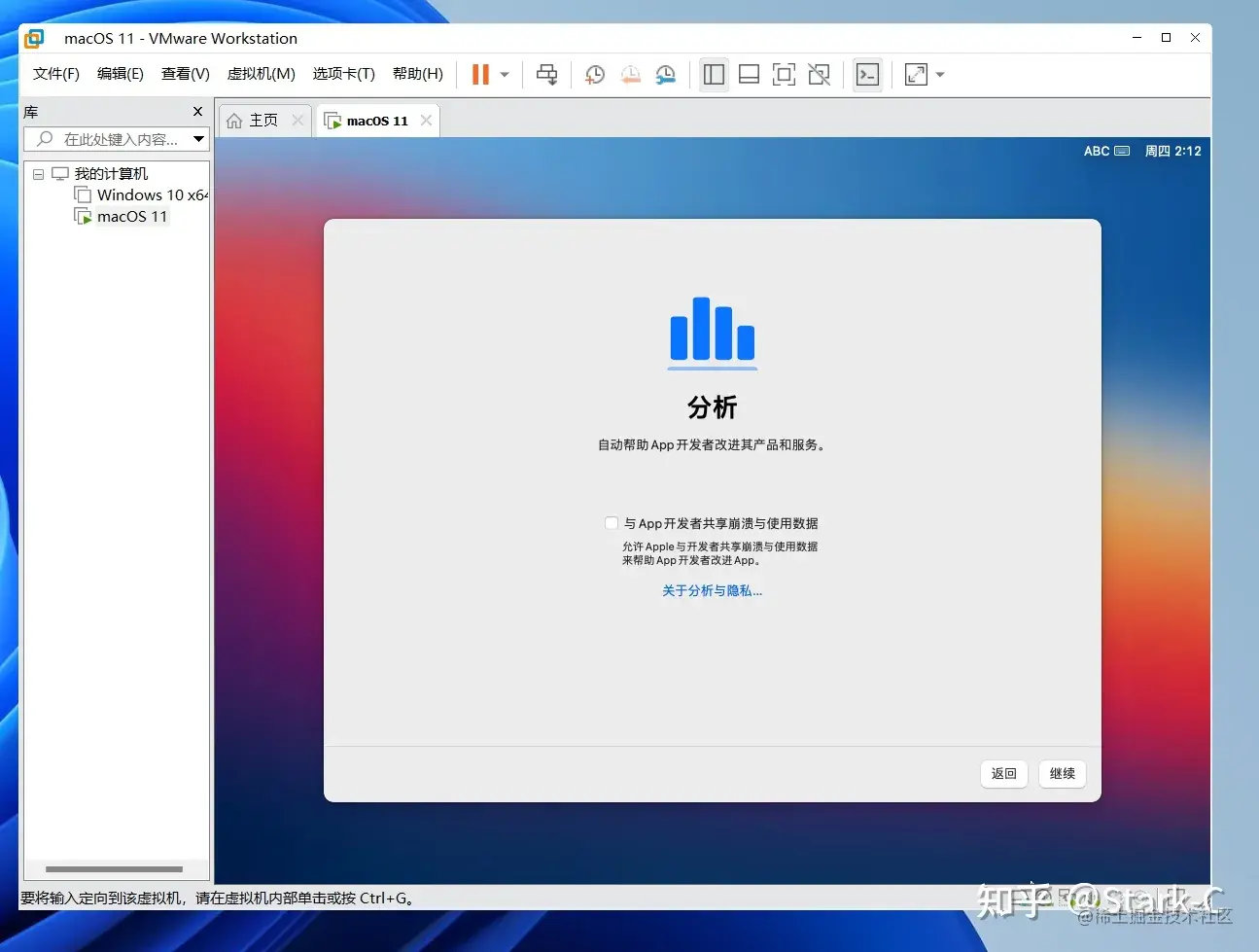Click the VMware Workstation title bar icon
Screen dimensions: 1259x952
tap(34, 38)
